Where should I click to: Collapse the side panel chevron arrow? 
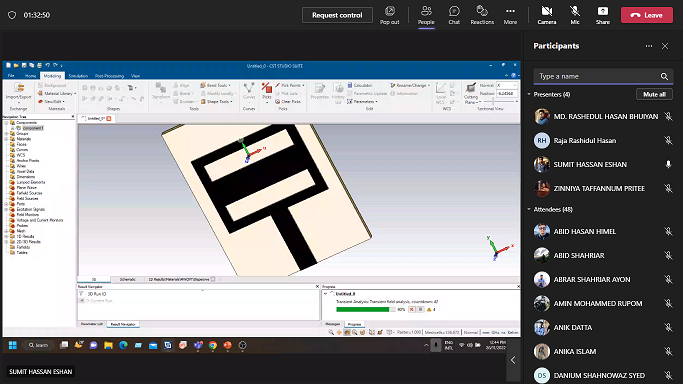[513, 360]
